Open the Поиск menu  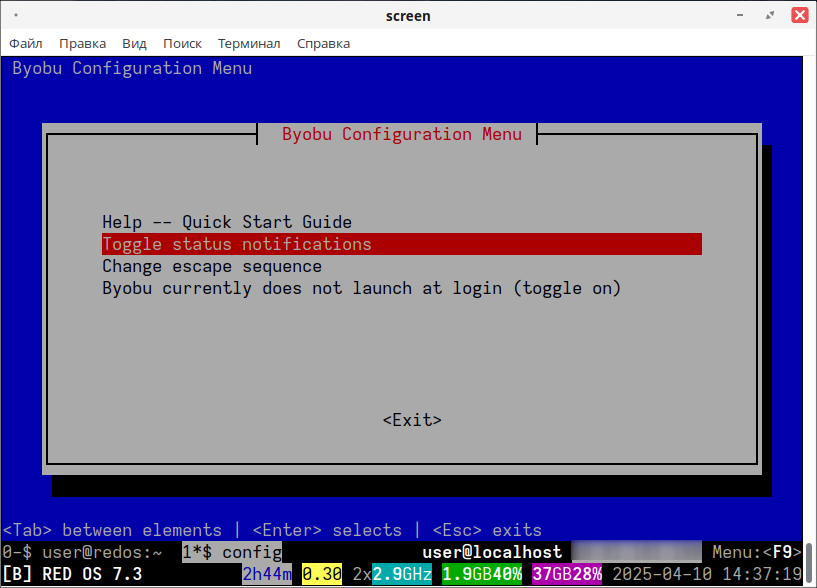[182, 43]
